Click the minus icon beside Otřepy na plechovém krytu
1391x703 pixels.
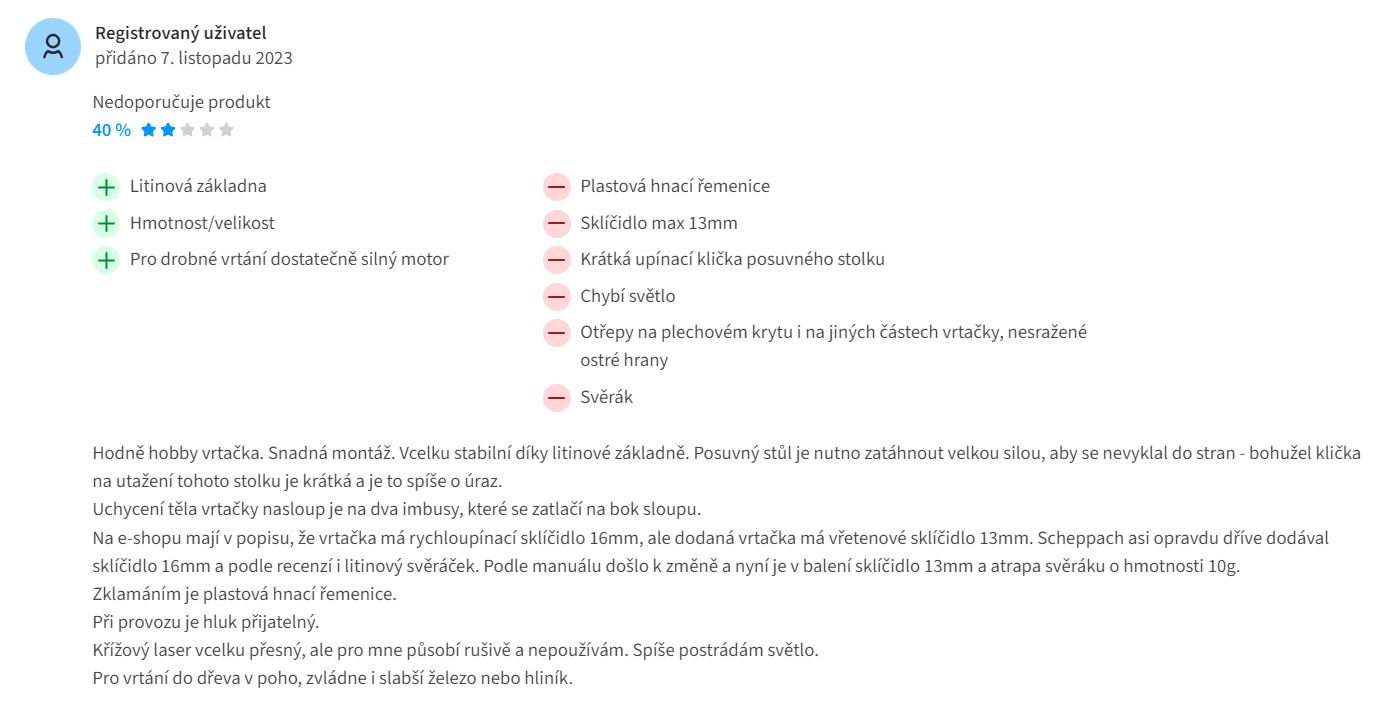pyautogui.click(x=556, y=333)
